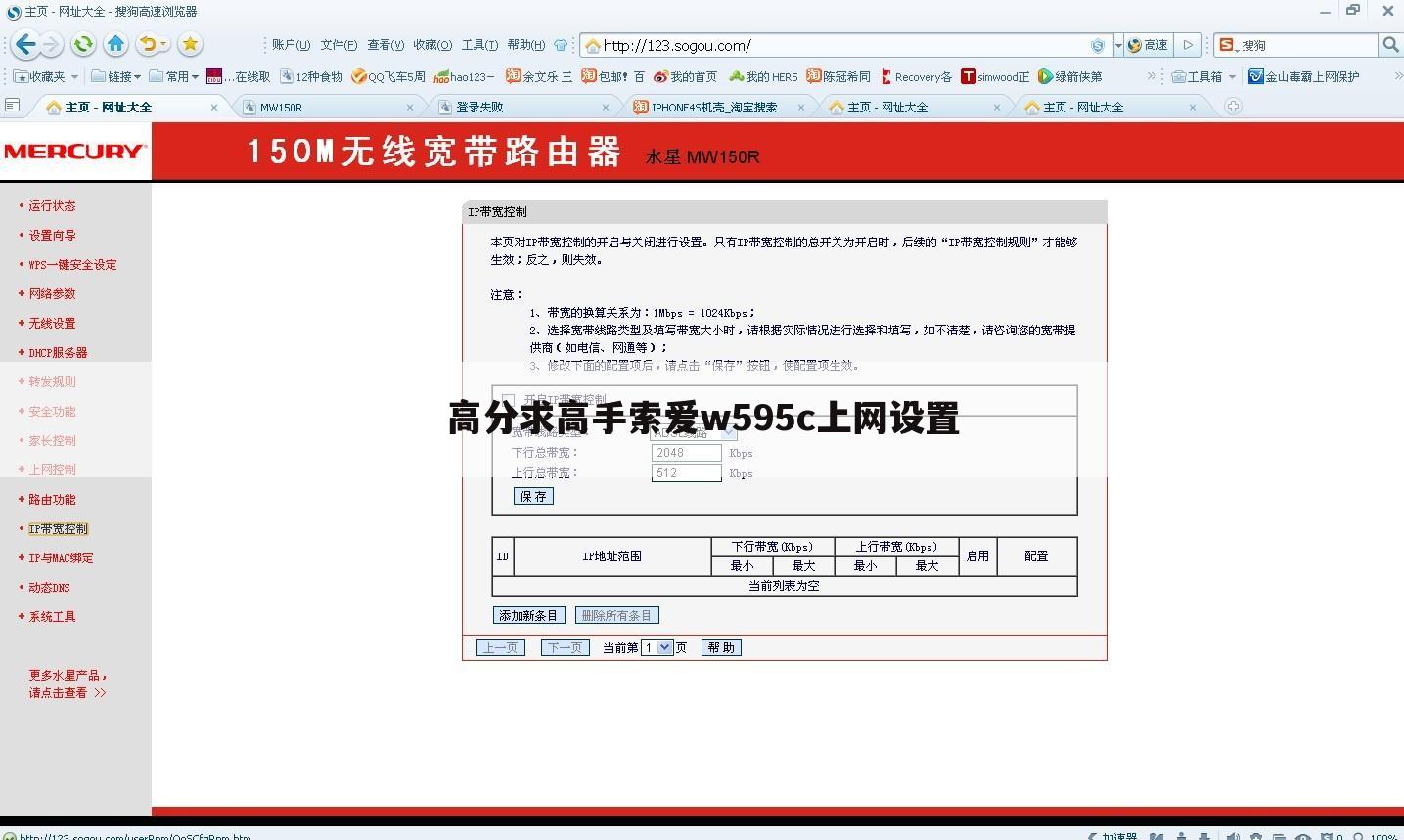Image resolution: width=1404 pixels, height=840 pixels.
Task: Expand 网络参数 in router sidebar
Action: tap(52, 294)
